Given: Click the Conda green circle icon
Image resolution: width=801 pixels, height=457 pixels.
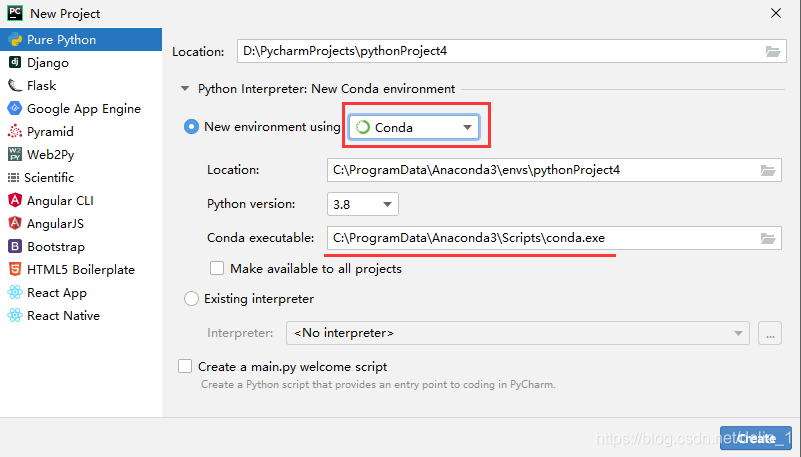Looking at the screenshot, I should [x=363, y=127].
